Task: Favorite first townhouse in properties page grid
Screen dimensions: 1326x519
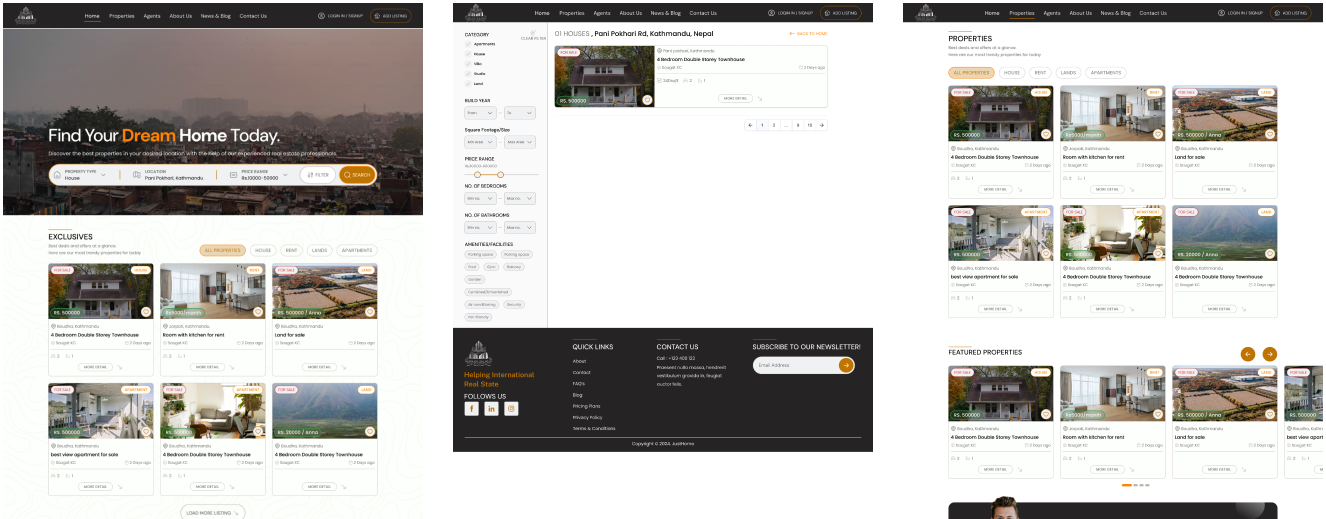Action: pos(1046,133)
